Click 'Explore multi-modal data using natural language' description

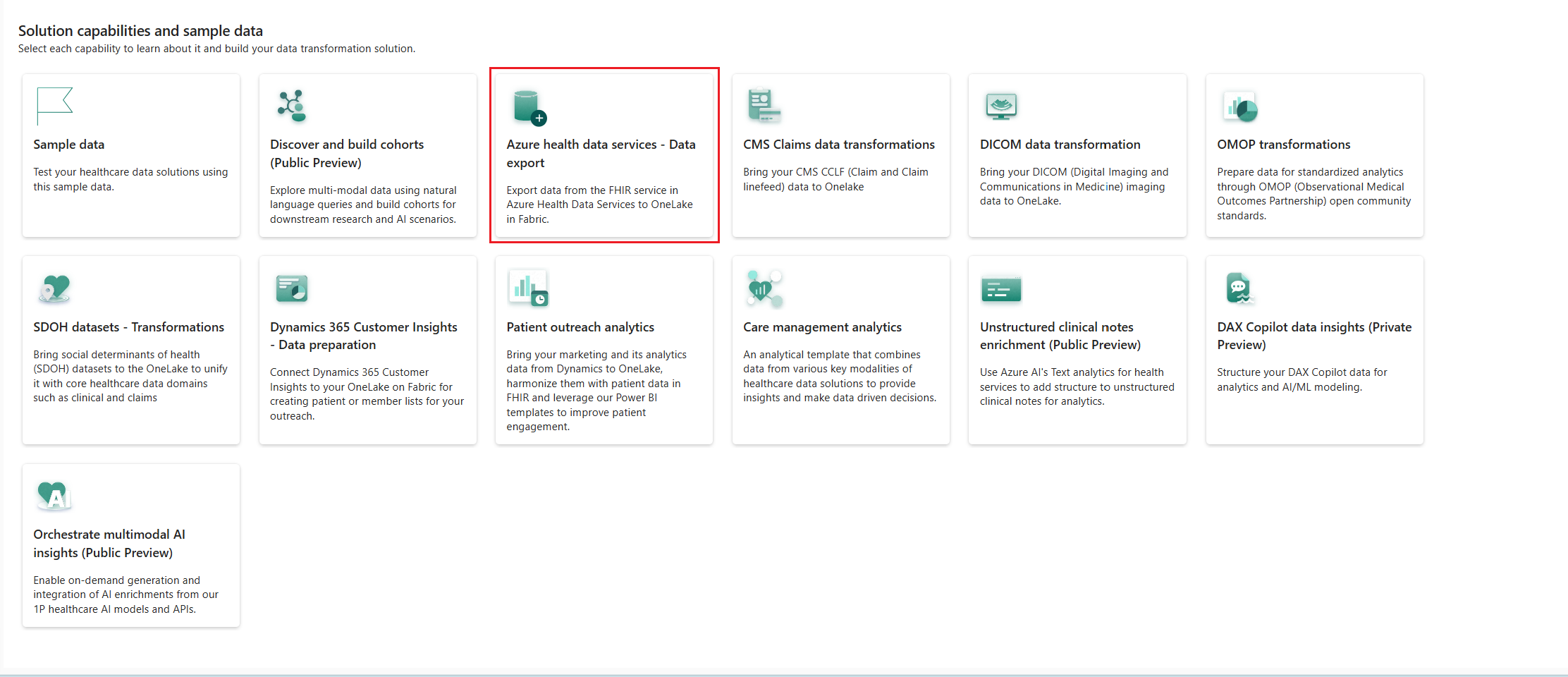[363, 205]
